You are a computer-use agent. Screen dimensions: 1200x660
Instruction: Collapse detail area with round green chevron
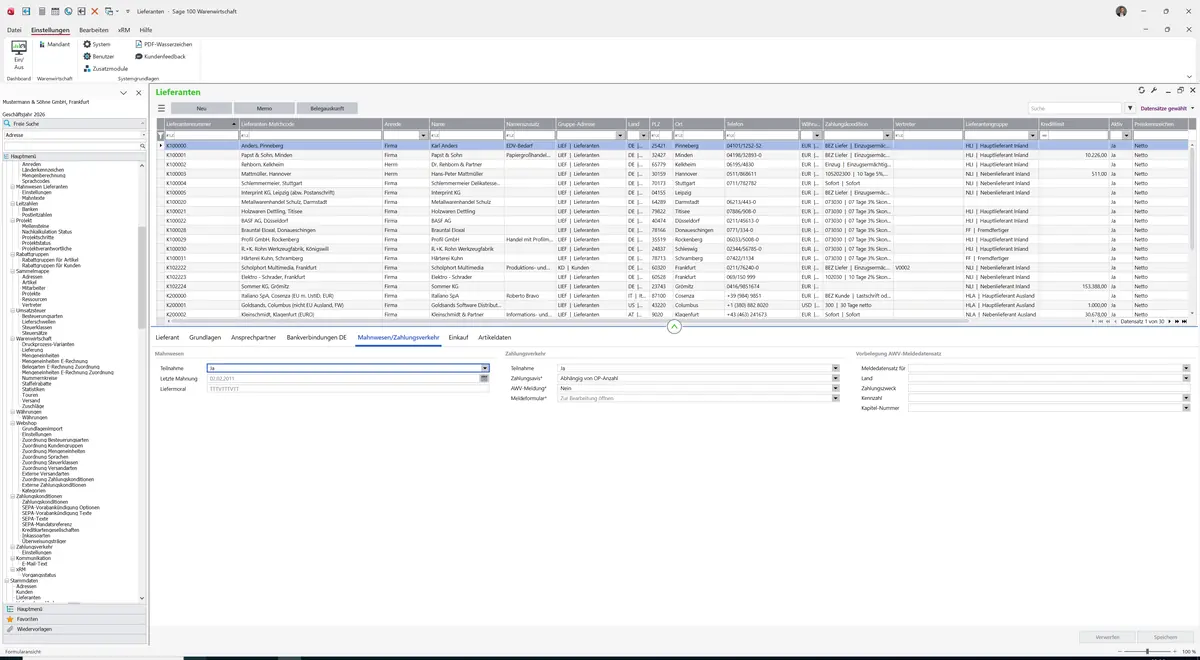click(x=674, y=326)
